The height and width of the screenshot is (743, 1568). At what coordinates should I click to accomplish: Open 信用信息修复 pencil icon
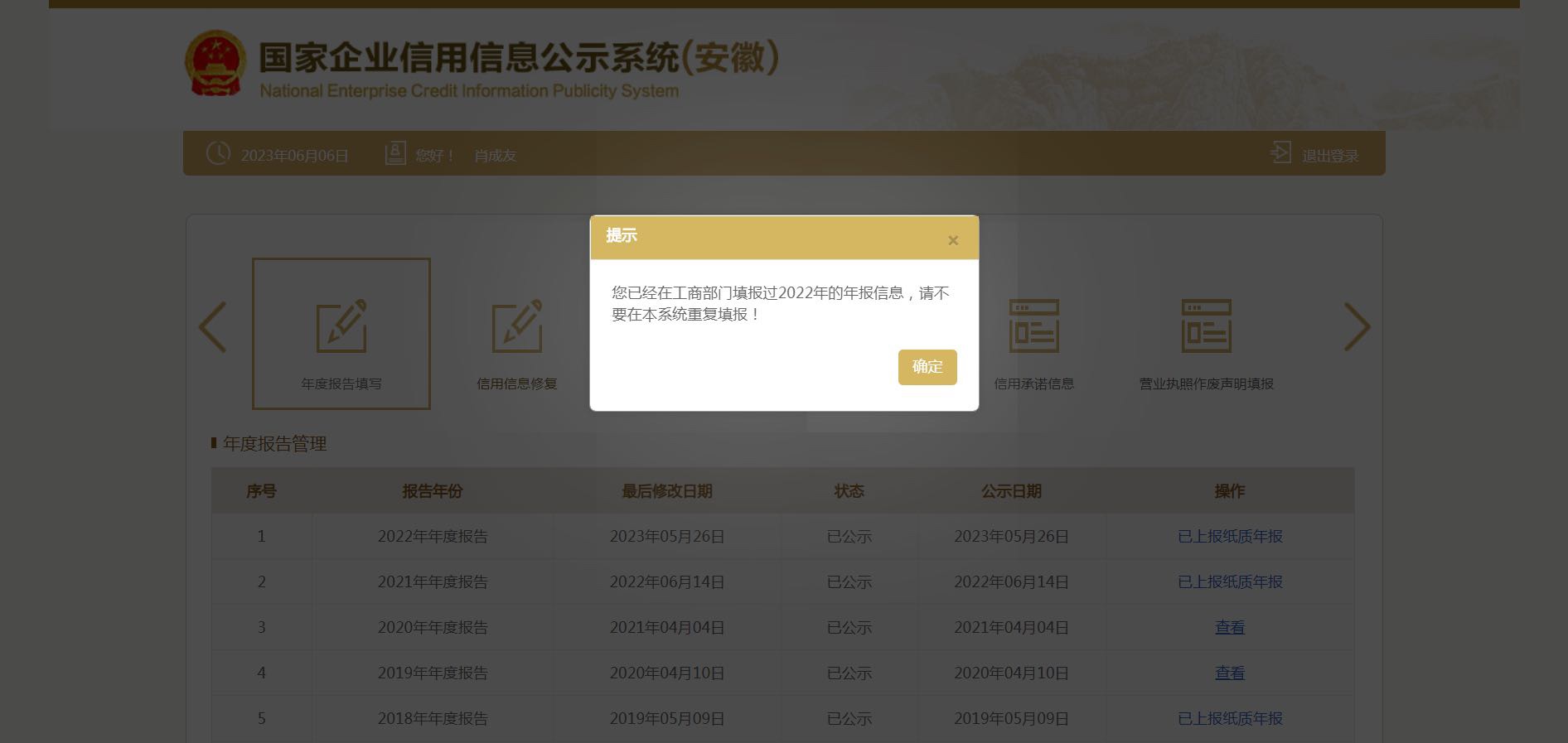[517, 326]
